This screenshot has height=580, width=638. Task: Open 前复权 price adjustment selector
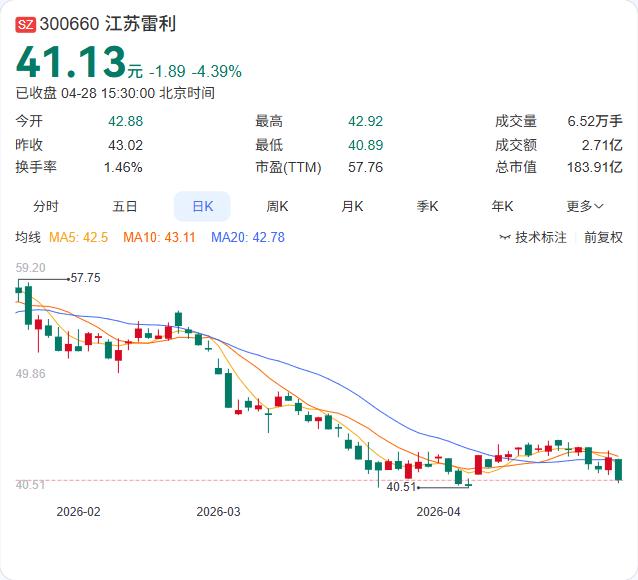(x=603, y=237)
